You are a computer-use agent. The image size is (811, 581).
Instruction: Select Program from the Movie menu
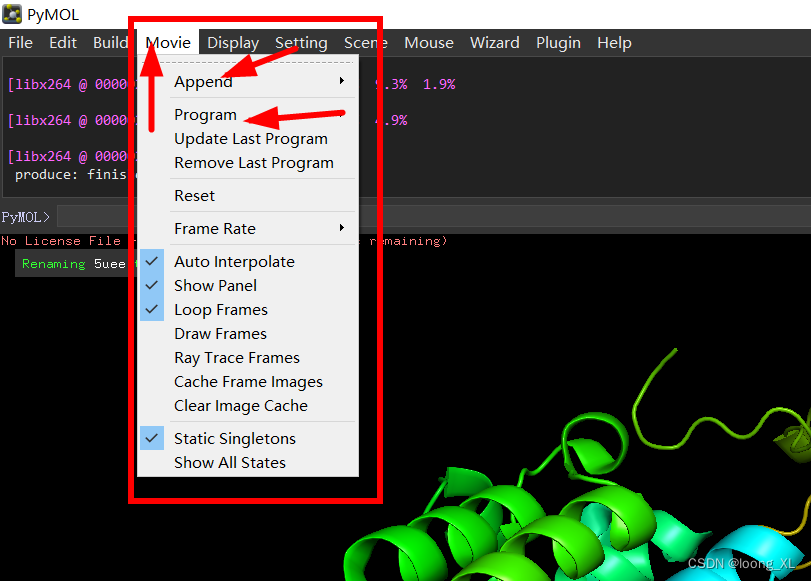point(205,114)
